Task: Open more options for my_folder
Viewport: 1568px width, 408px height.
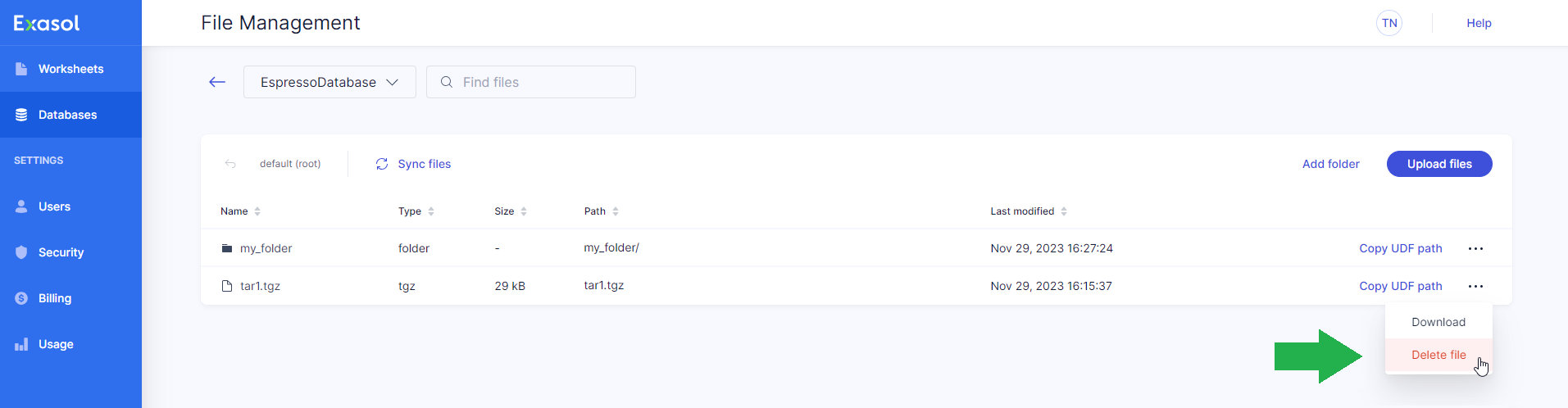Action: point(1475,248)
